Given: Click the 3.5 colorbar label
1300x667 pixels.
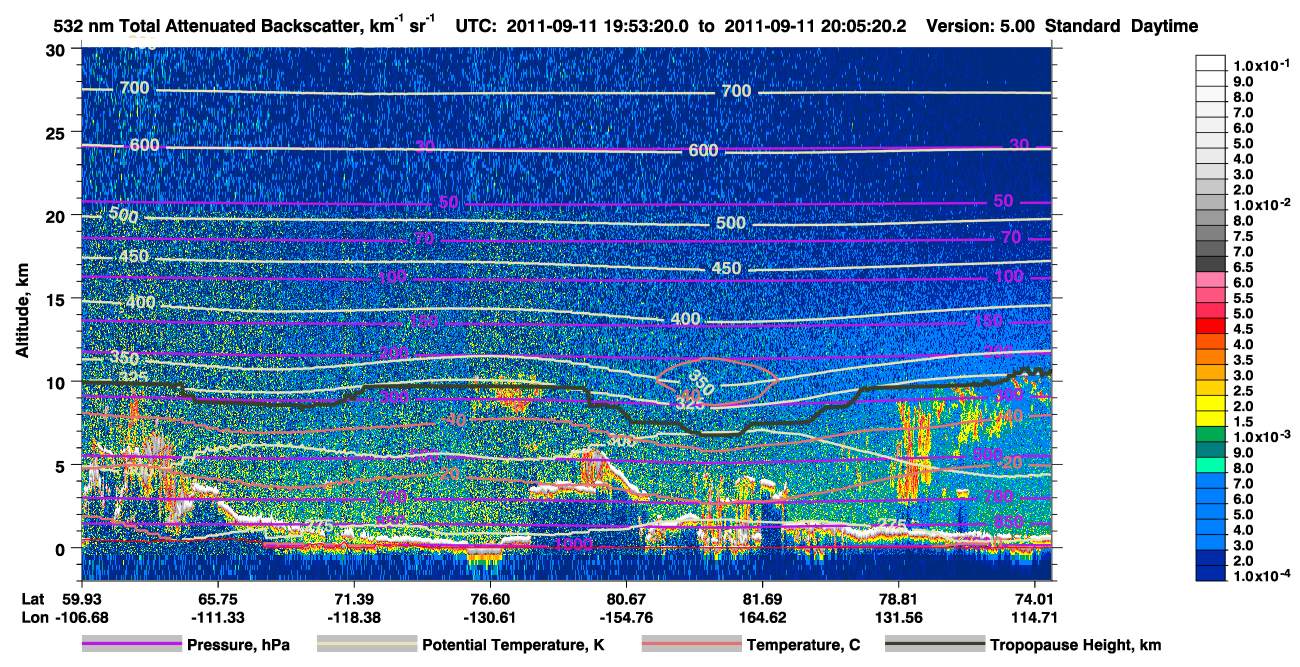Looking at the screenshot, I should coord(1243,360).
